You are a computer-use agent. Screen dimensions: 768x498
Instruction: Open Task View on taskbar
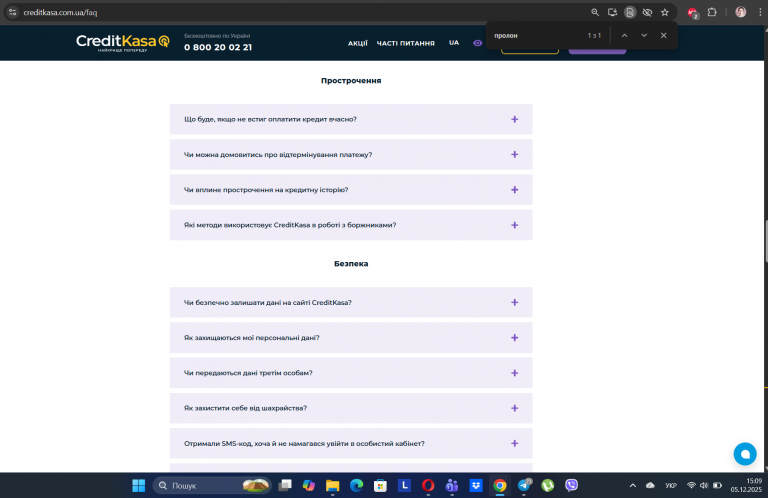[285, 485]
